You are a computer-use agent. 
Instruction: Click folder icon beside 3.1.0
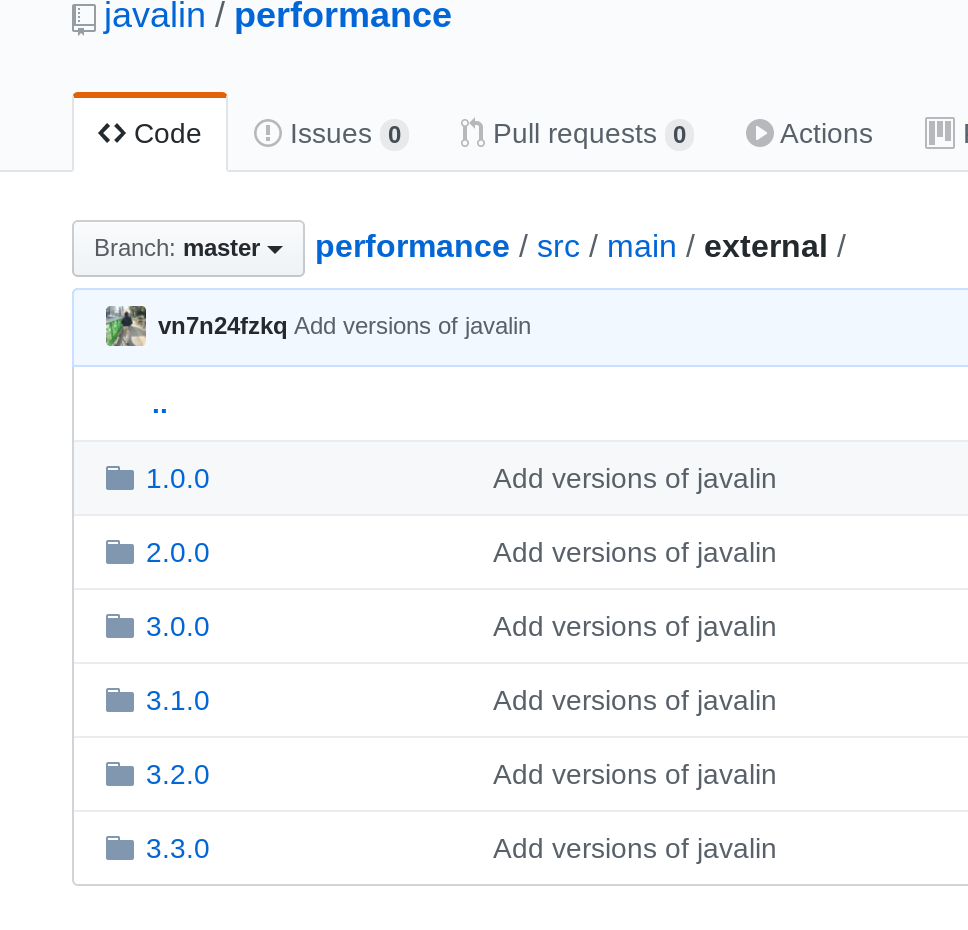click(120, 700)
